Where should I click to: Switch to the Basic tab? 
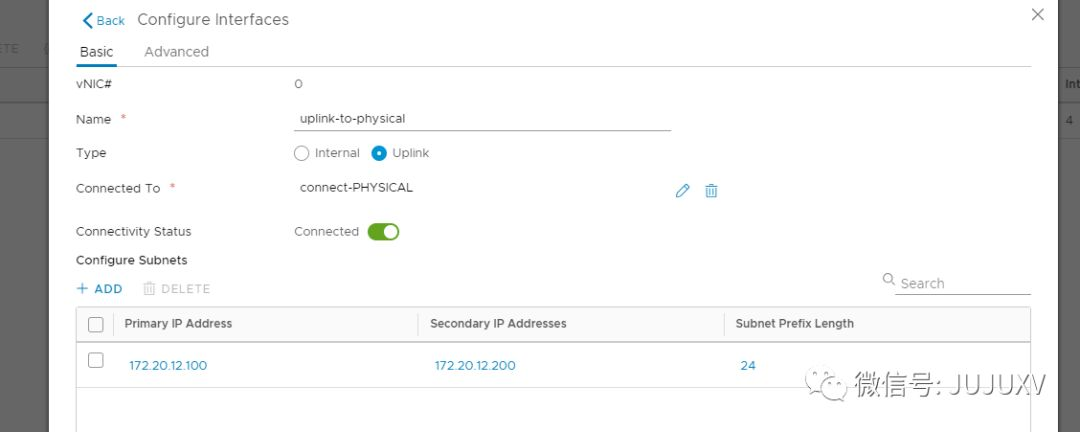coord(96,52)
